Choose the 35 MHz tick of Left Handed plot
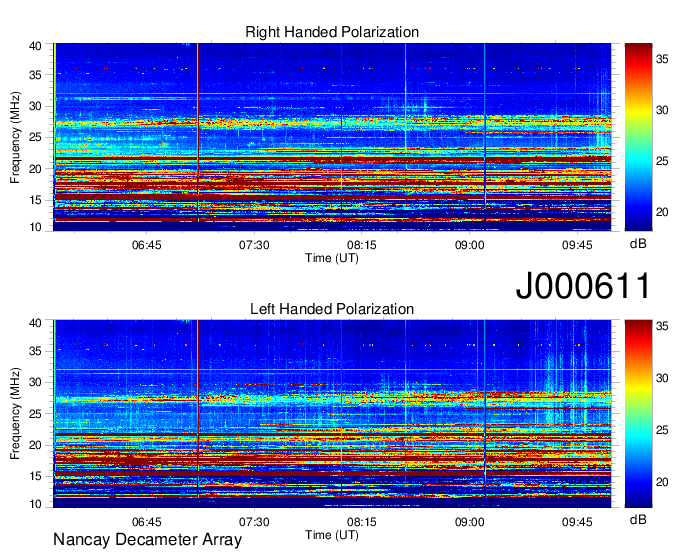This screenshot has height=552, width=680. pyautogui.click(x=35, y=351)
